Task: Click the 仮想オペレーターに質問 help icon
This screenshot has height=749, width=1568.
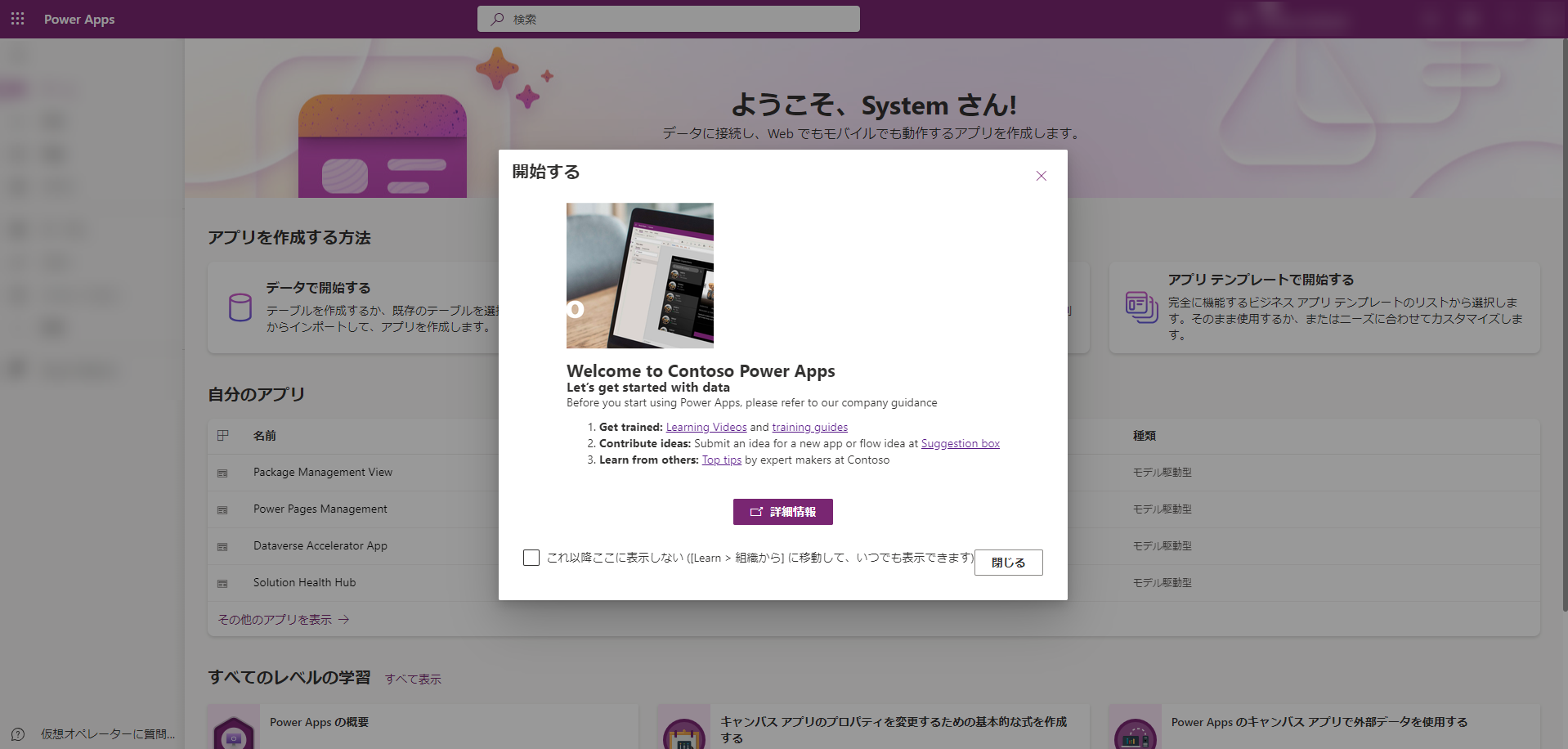Action: (18, 734)
